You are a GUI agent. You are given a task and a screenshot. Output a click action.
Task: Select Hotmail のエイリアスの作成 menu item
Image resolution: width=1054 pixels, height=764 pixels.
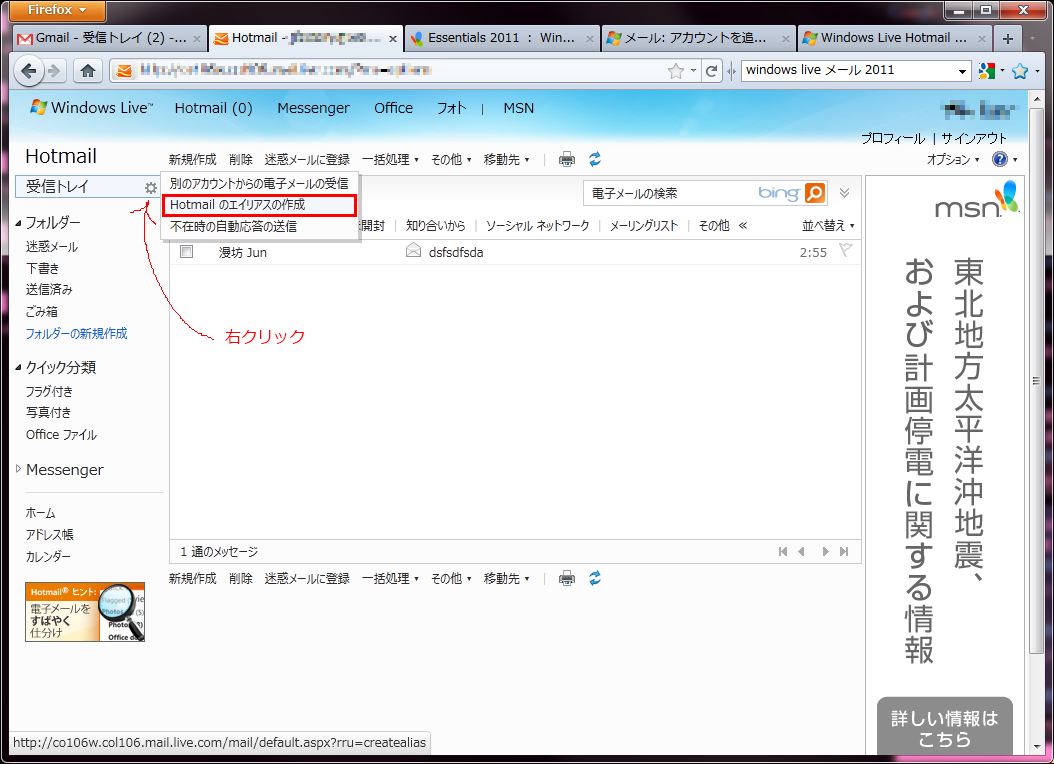pyautogui.click(x=259, y=204)
